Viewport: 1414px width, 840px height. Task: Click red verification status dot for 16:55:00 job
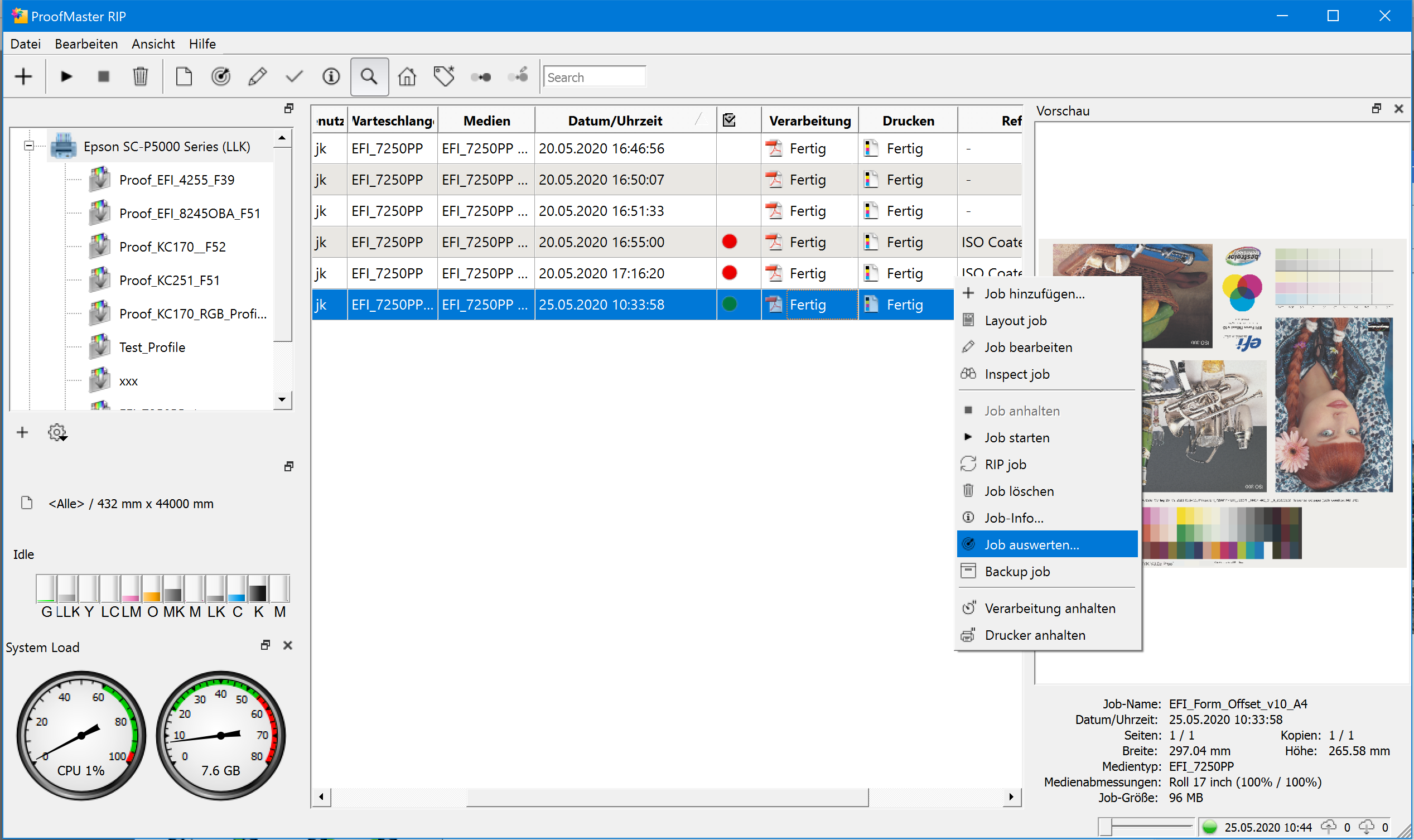[x=729, y=242]
